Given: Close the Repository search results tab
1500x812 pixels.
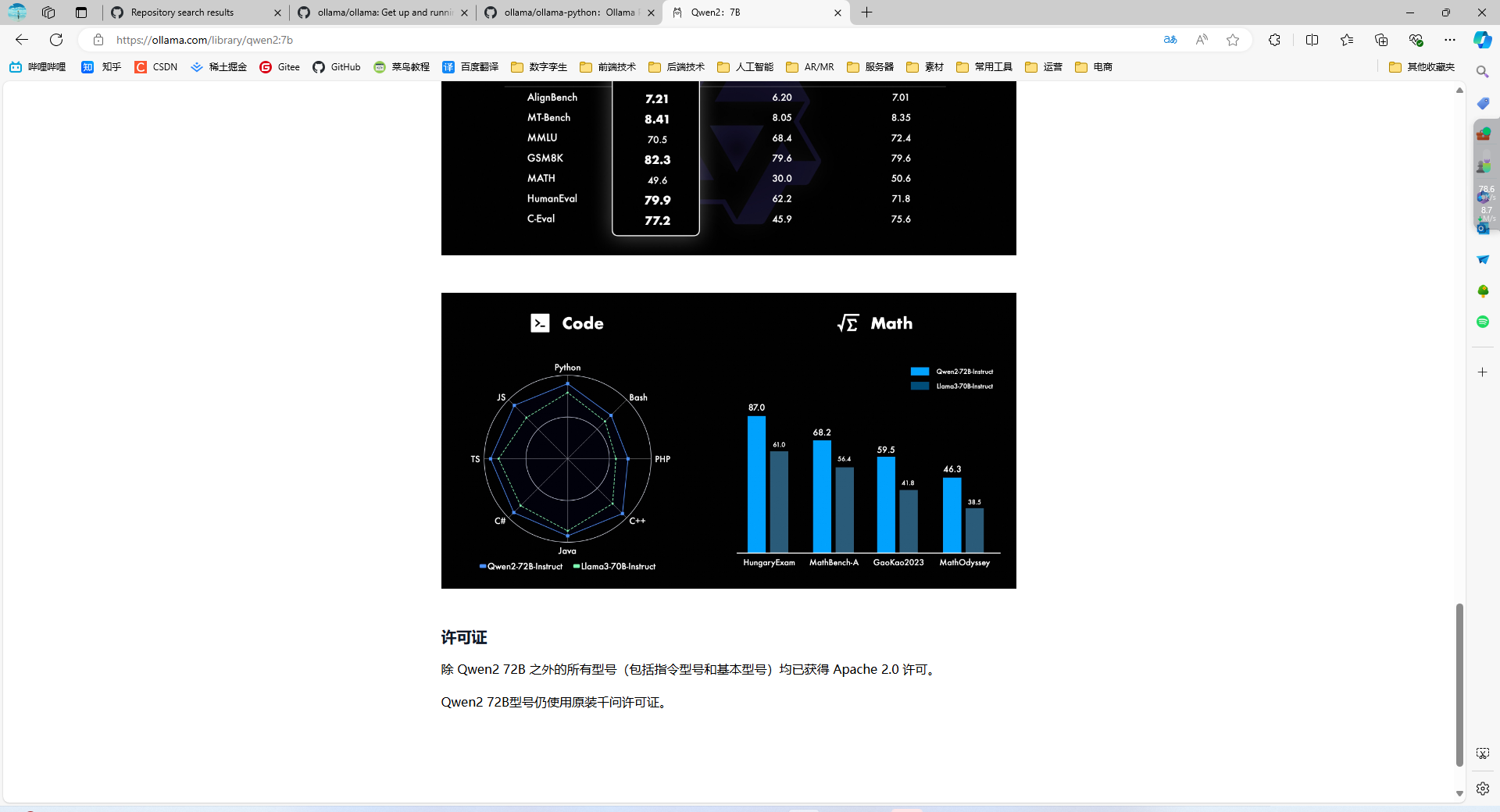Looking at the screenshot, I should (x=277, y=12).
